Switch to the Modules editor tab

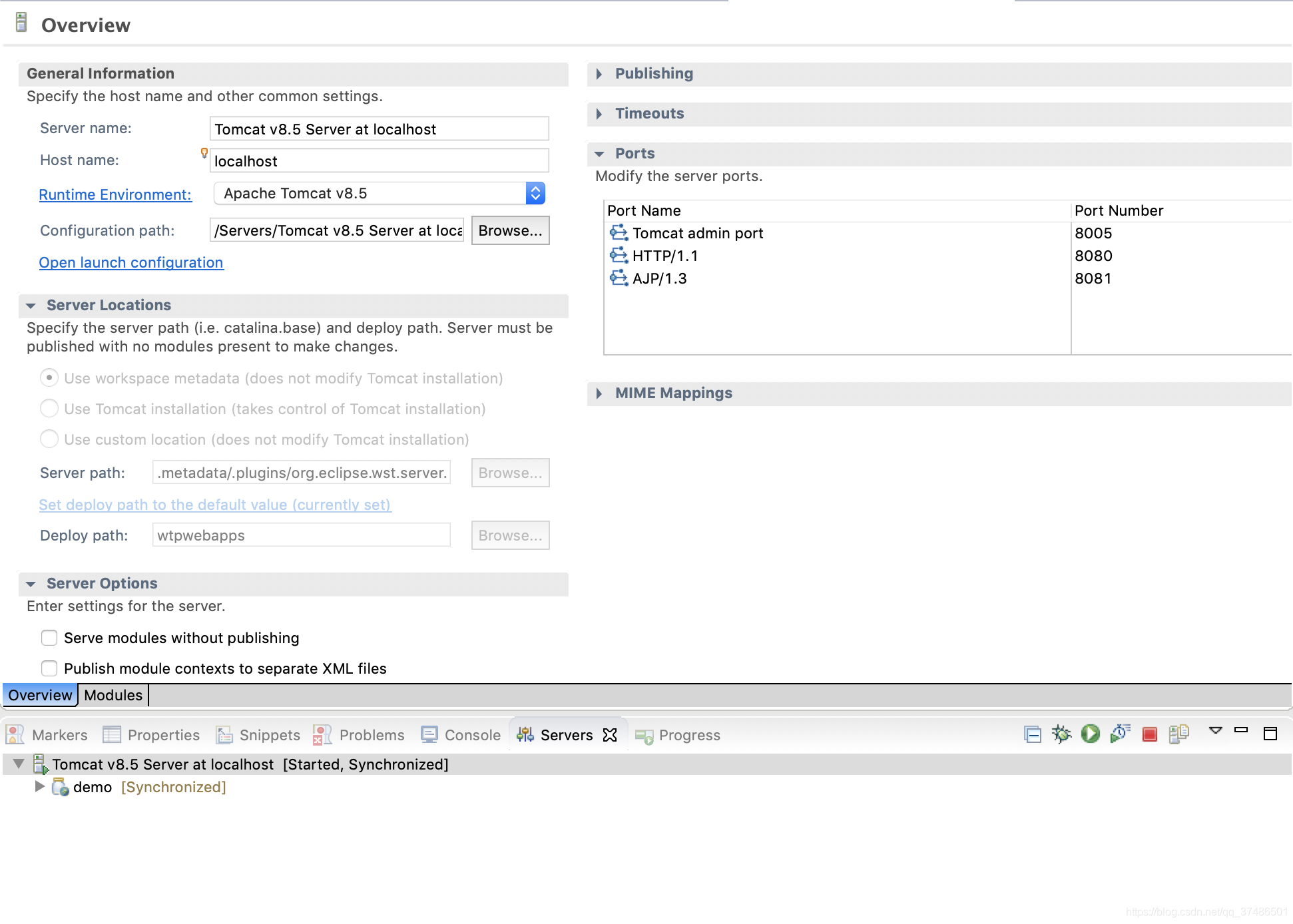point(113,695)
